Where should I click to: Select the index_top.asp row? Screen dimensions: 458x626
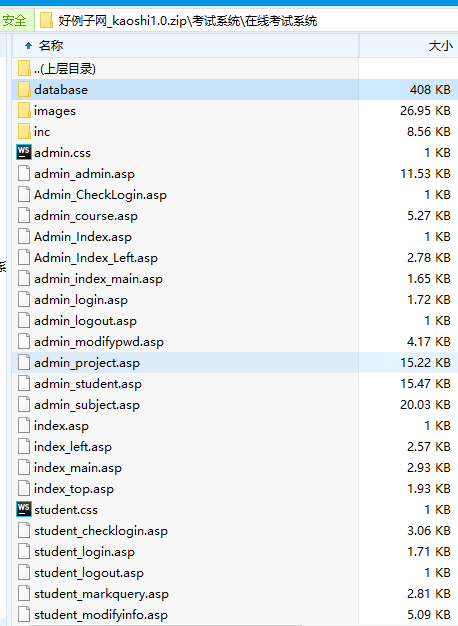[x=235, y=489]
